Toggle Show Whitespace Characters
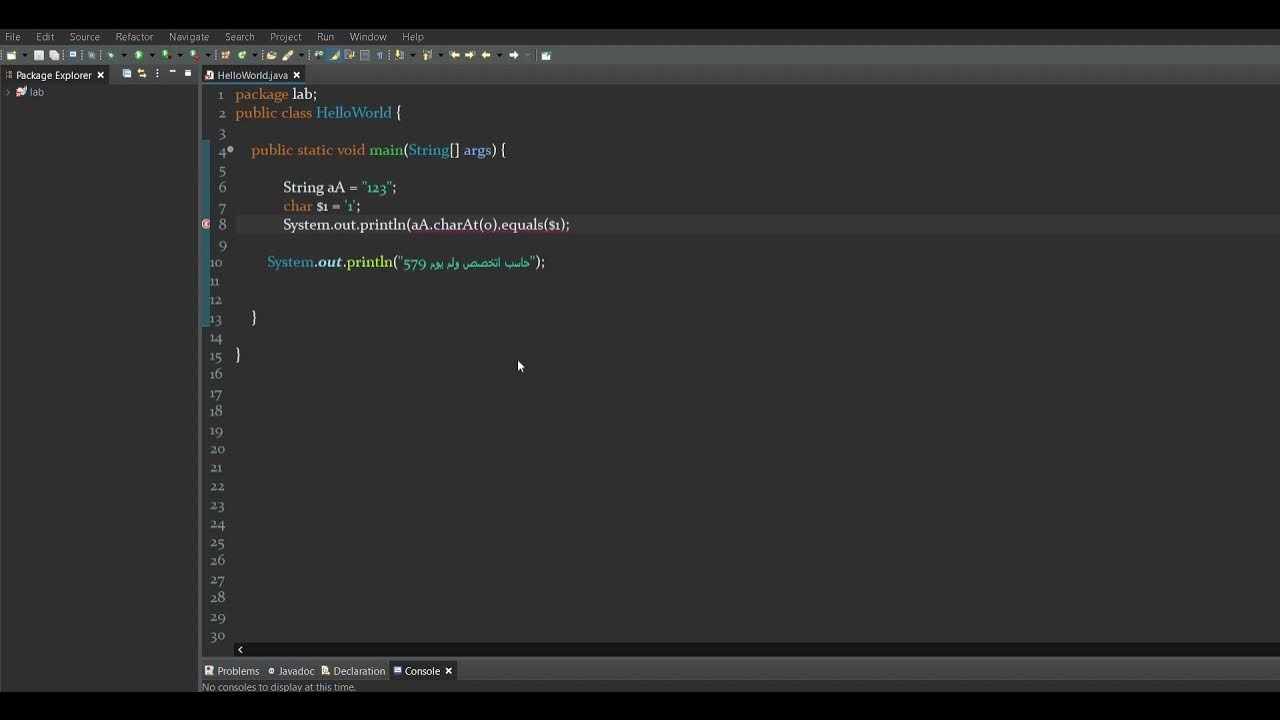 tap(380, 55)
